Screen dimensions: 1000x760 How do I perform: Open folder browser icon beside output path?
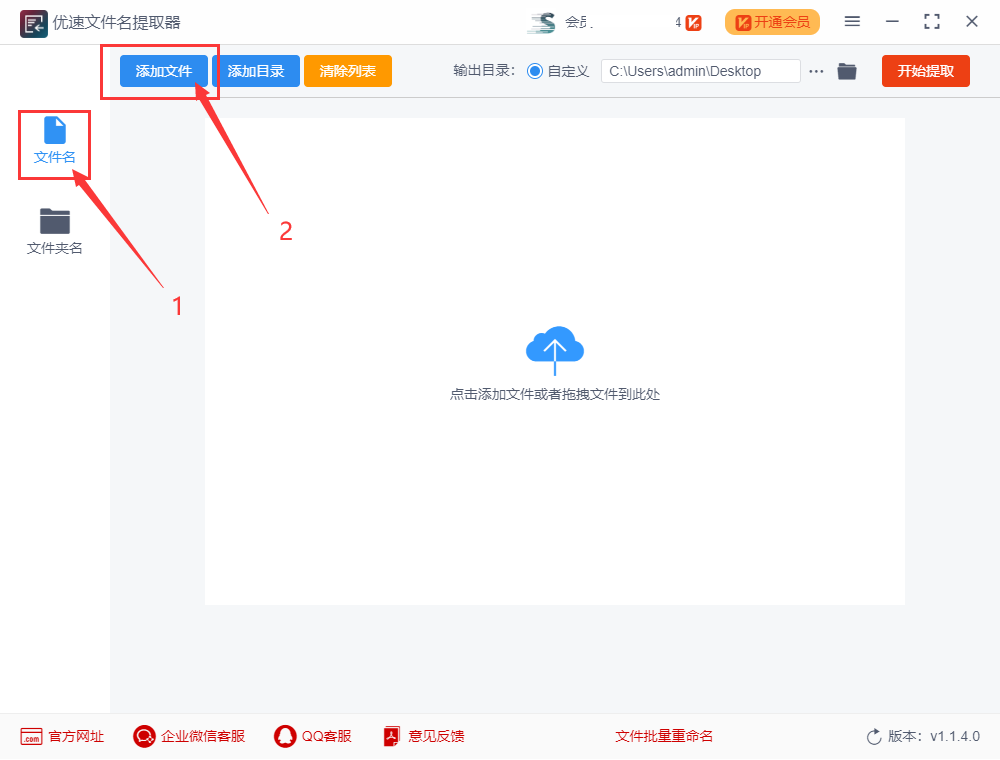tap(846, 71)
